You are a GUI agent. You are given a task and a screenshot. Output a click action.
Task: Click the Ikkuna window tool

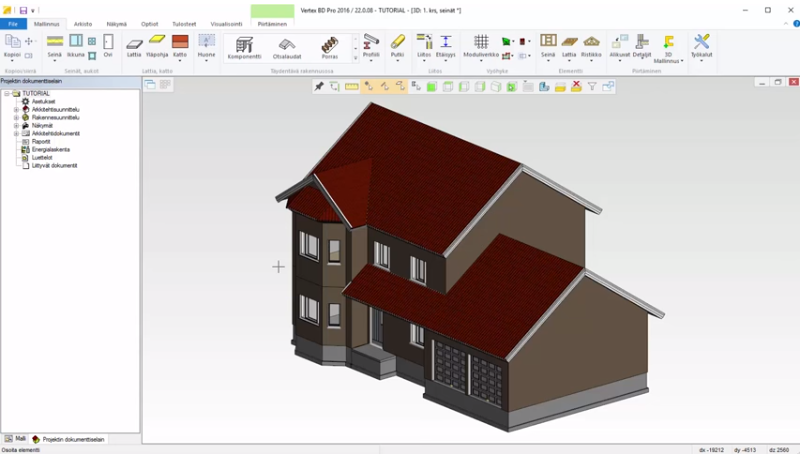point(76,45)
